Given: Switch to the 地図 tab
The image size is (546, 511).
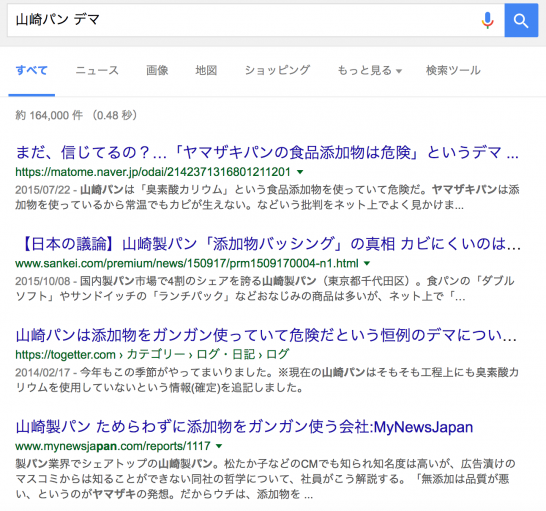Looking at the screenshot, I should click(206, 70).
